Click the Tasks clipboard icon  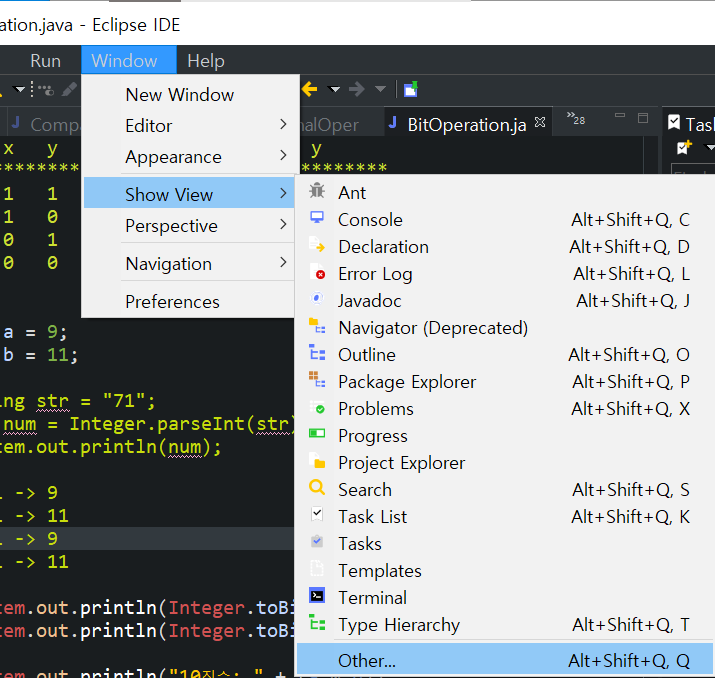(317, 541)
